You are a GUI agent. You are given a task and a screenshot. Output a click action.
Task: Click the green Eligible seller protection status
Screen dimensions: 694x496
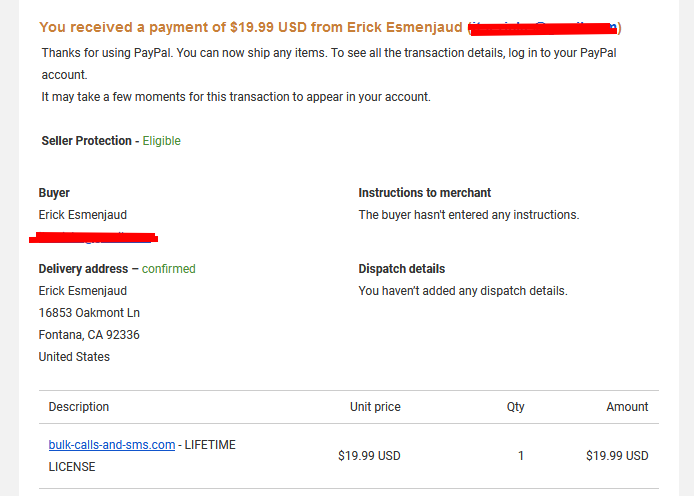click(162, 141)
